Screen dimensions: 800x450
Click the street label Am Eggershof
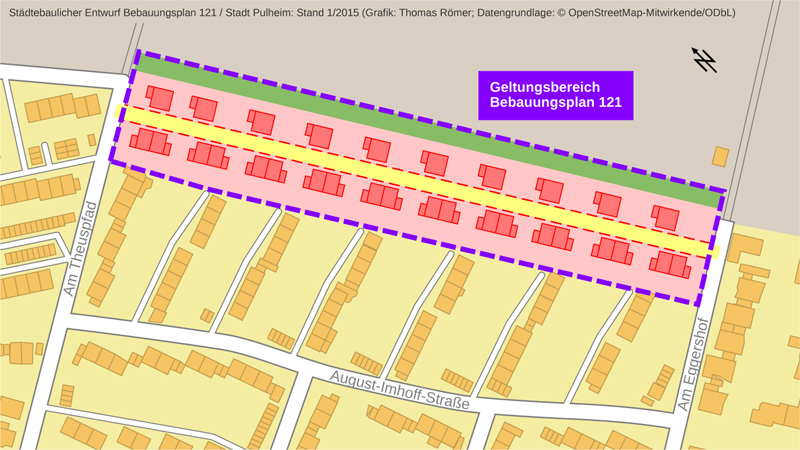coord(693,364)
